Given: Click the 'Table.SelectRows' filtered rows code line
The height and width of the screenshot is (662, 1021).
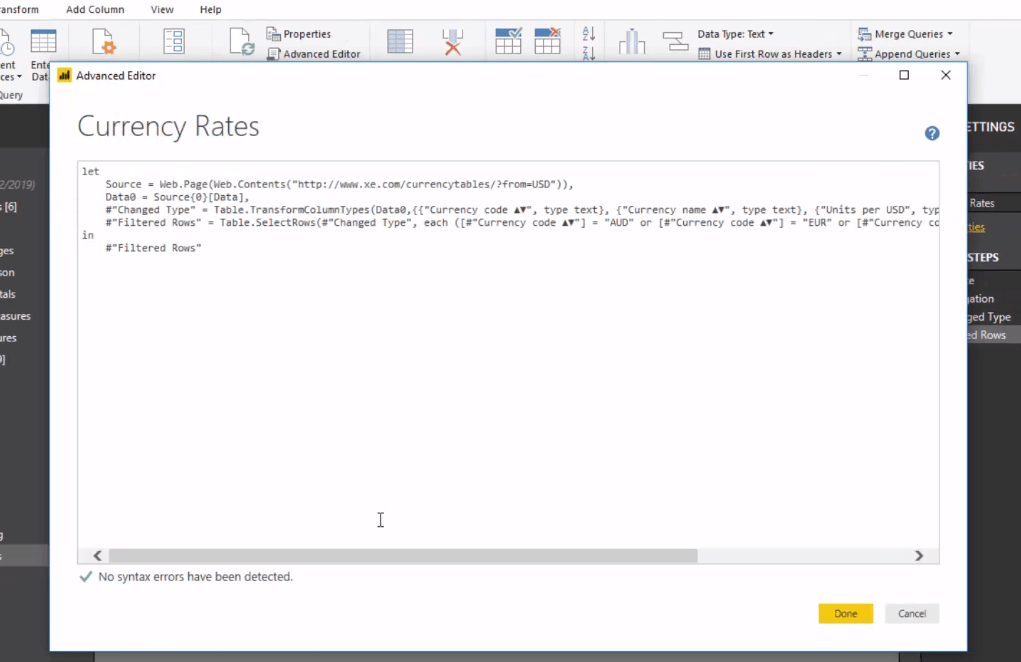Looking at the screenshot, I should 522,223.
